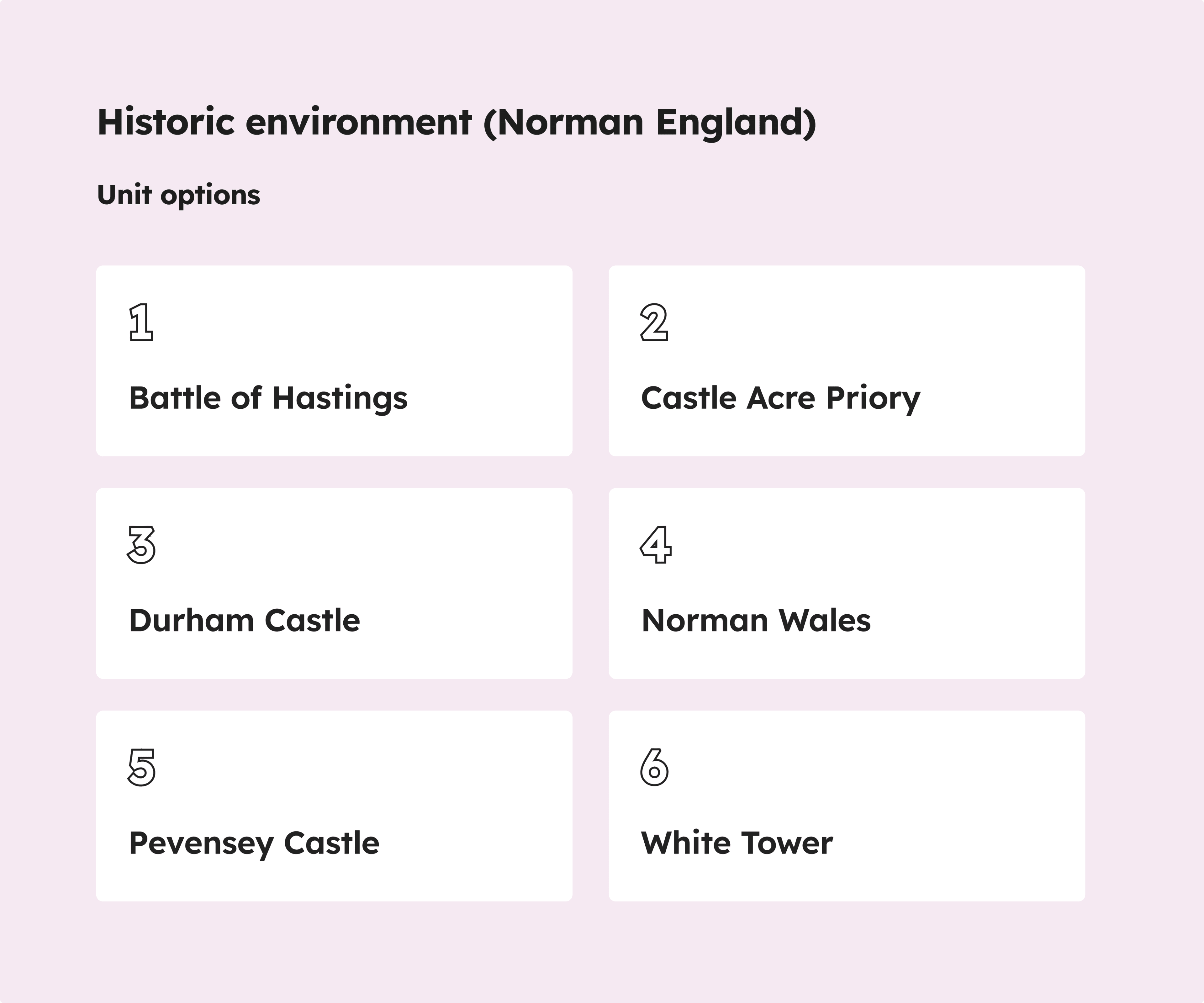Click the outlined number 4 icon
Viewport: 1204px width, 1003px height.
655,545
